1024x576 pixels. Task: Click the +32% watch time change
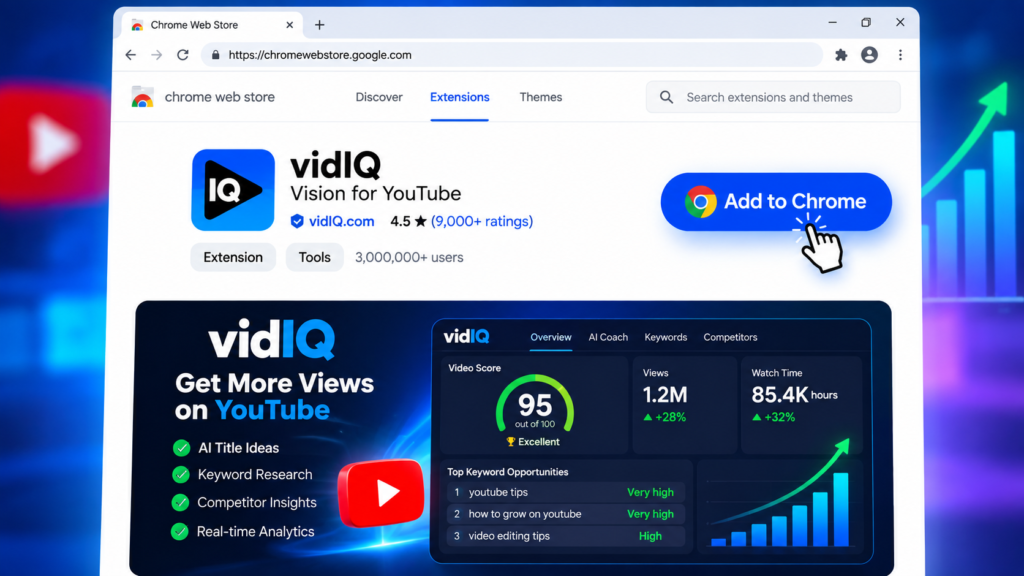[x=773, y=417]
